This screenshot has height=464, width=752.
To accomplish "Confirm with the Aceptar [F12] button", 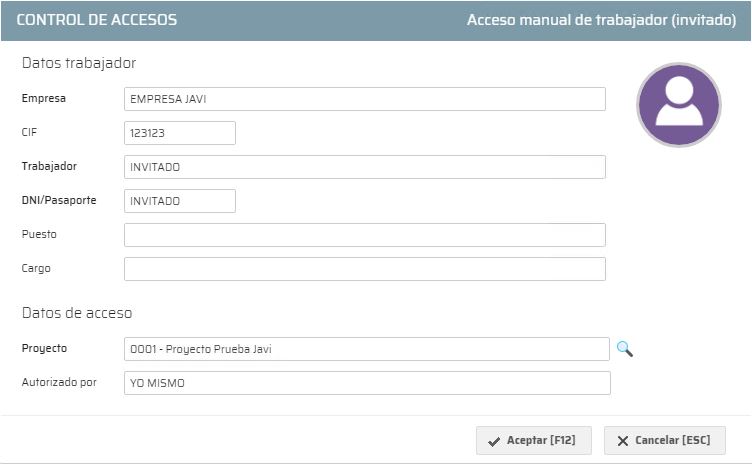I will coord(534,441).
